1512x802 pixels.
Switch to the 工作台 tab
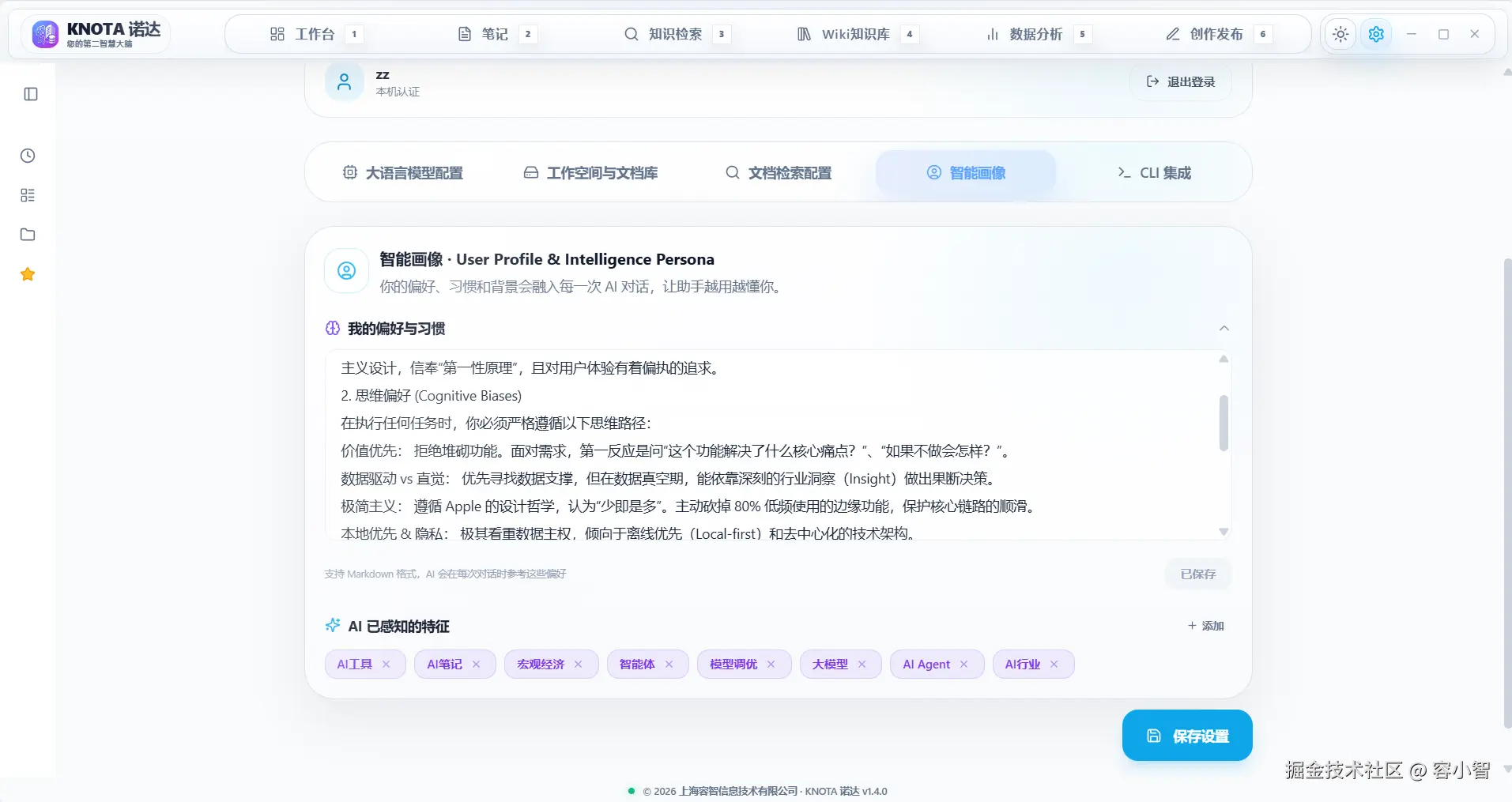(315, 34)
